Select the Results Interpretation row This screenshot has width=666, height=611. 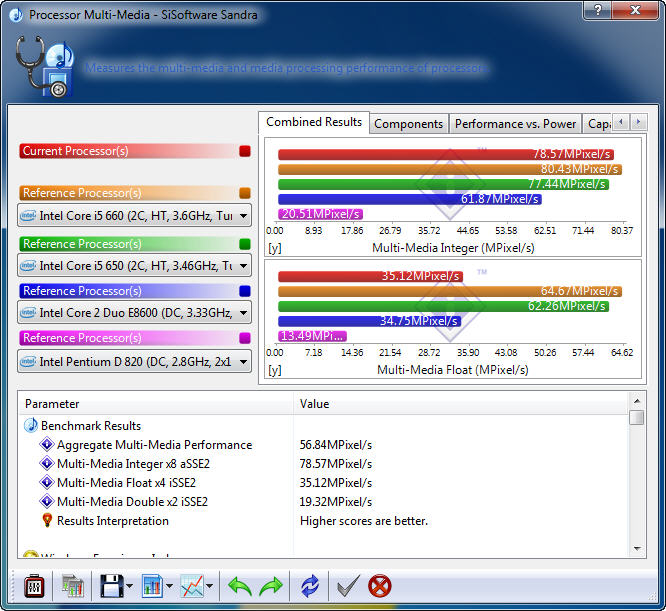tap(323, 521)
